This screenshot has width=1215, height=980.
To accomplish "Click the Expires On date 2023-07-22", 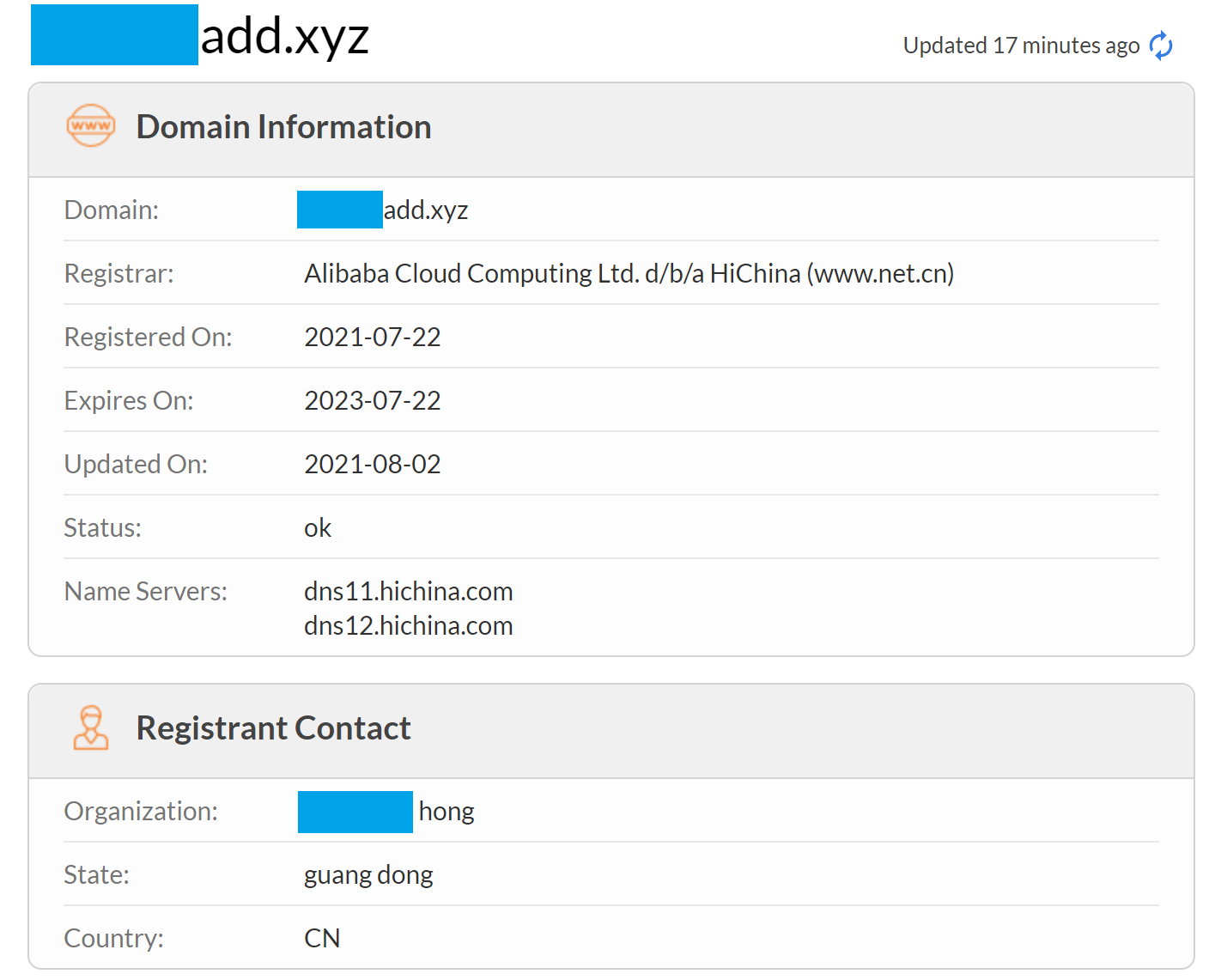I will 372,400.
